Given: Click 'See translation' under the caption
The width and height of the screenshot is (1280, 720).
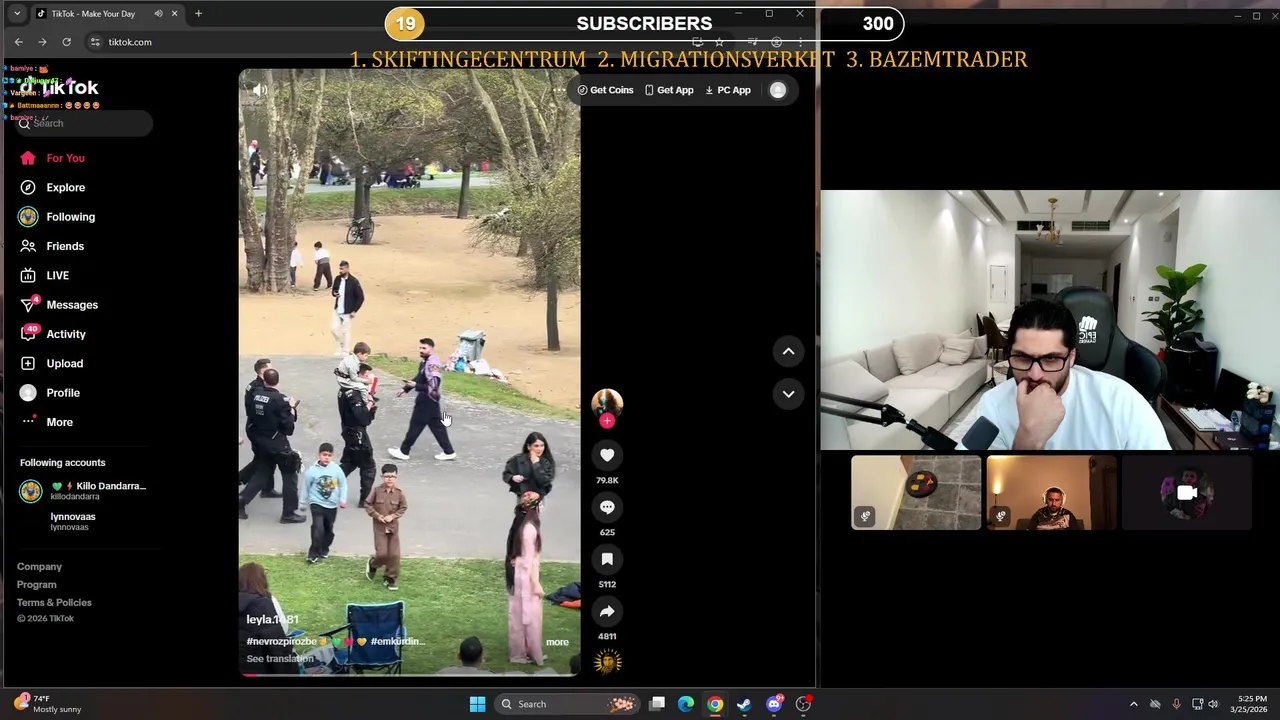Looking at the screenshot, I should 280,658.
